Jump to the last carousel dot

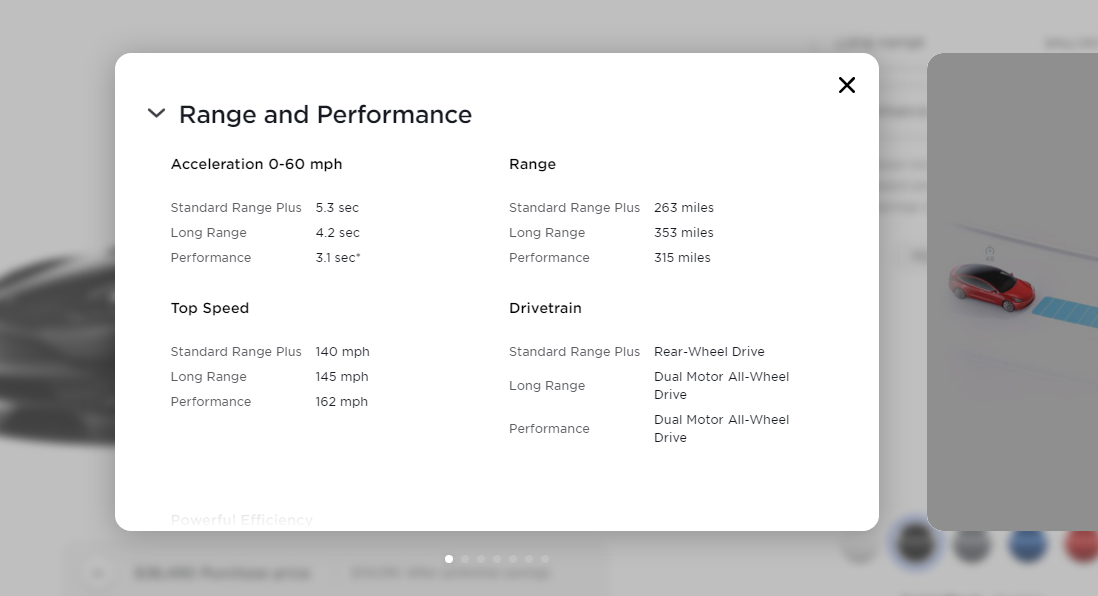pyautogui.click(x=545, y=559)
